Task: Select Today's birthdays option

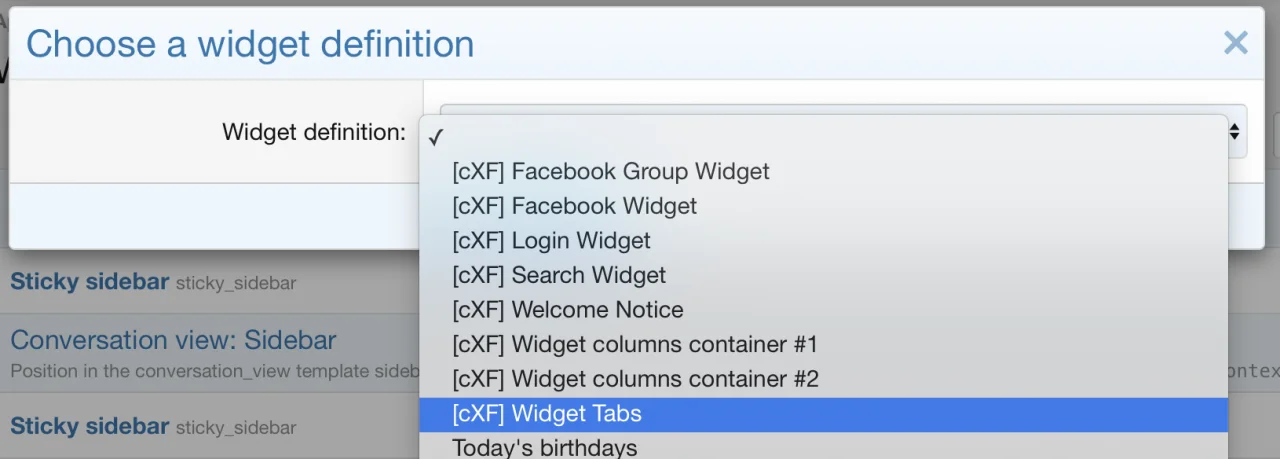Action: click(544, 447)
